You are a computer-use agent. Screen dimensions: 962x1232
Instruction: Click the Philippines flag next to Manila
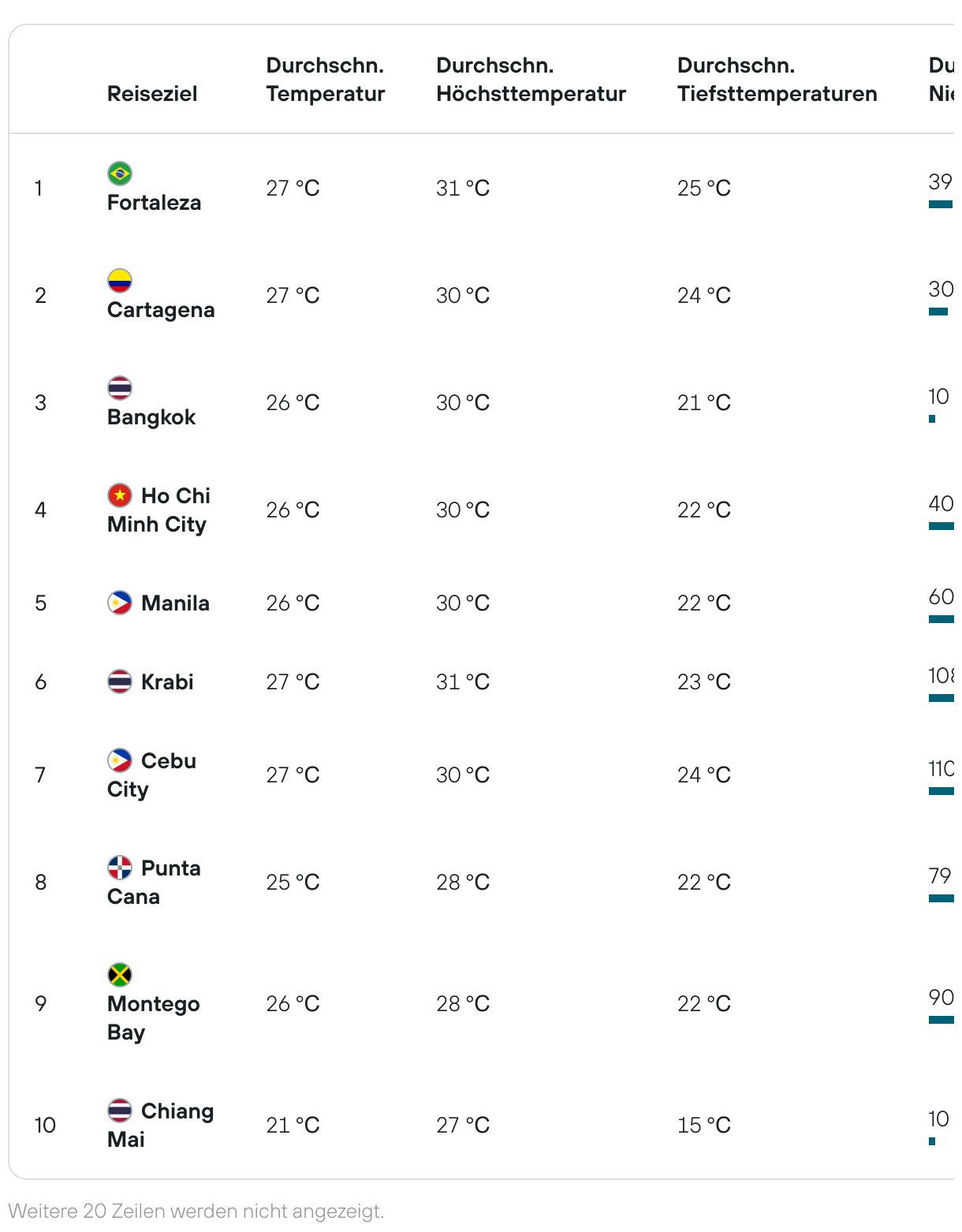[x=120, y=603]
